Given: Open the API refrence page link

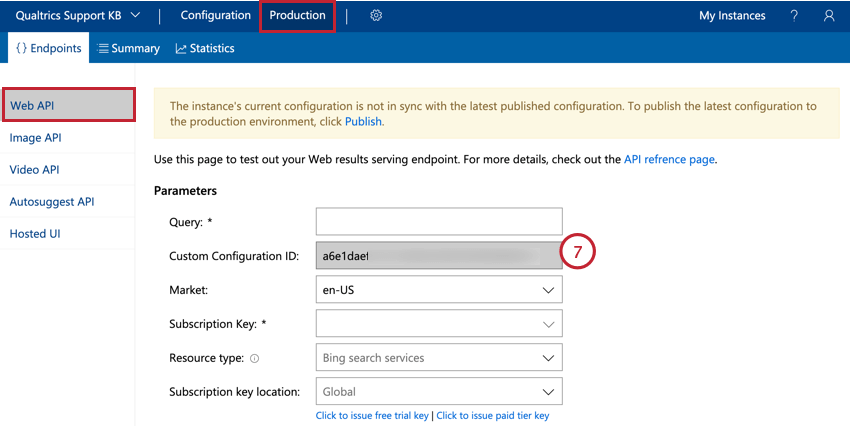Looking at the screenshot, I should [x=669, y=159].
